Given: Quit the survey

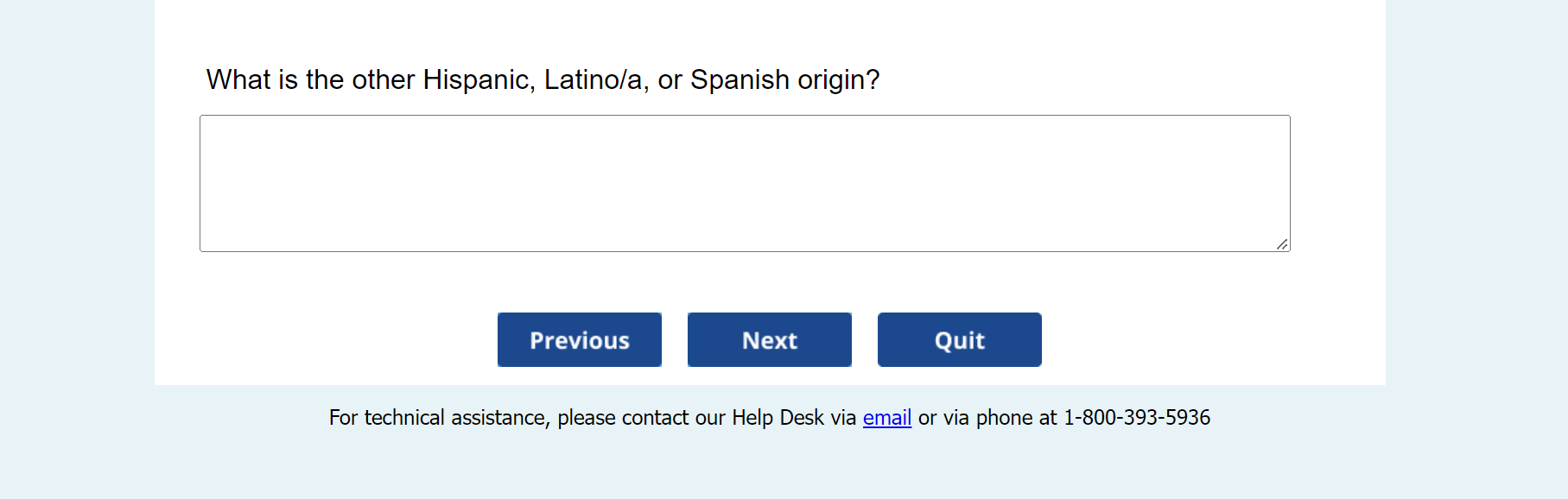Looking at the screenshot, I should pyautogui.click(x=959, y=340).
